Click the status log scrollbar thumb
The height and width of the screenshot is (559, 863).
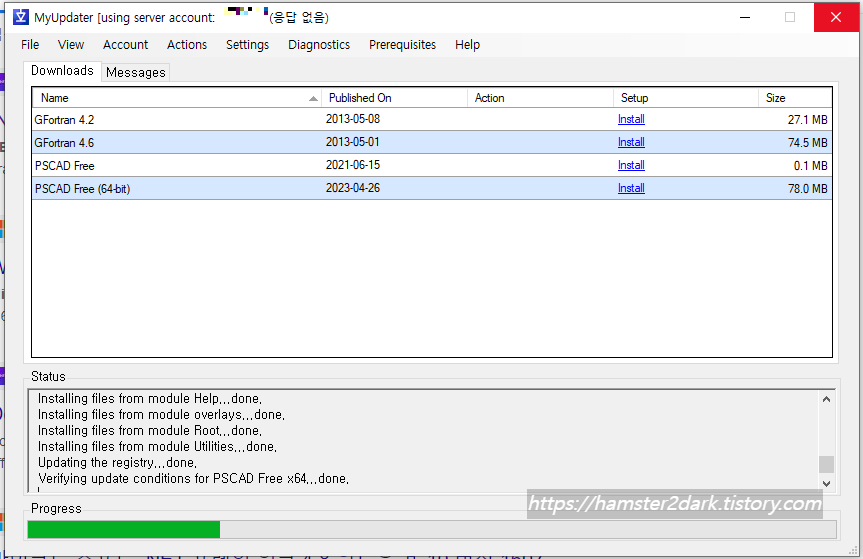click(x=826, y=464)
